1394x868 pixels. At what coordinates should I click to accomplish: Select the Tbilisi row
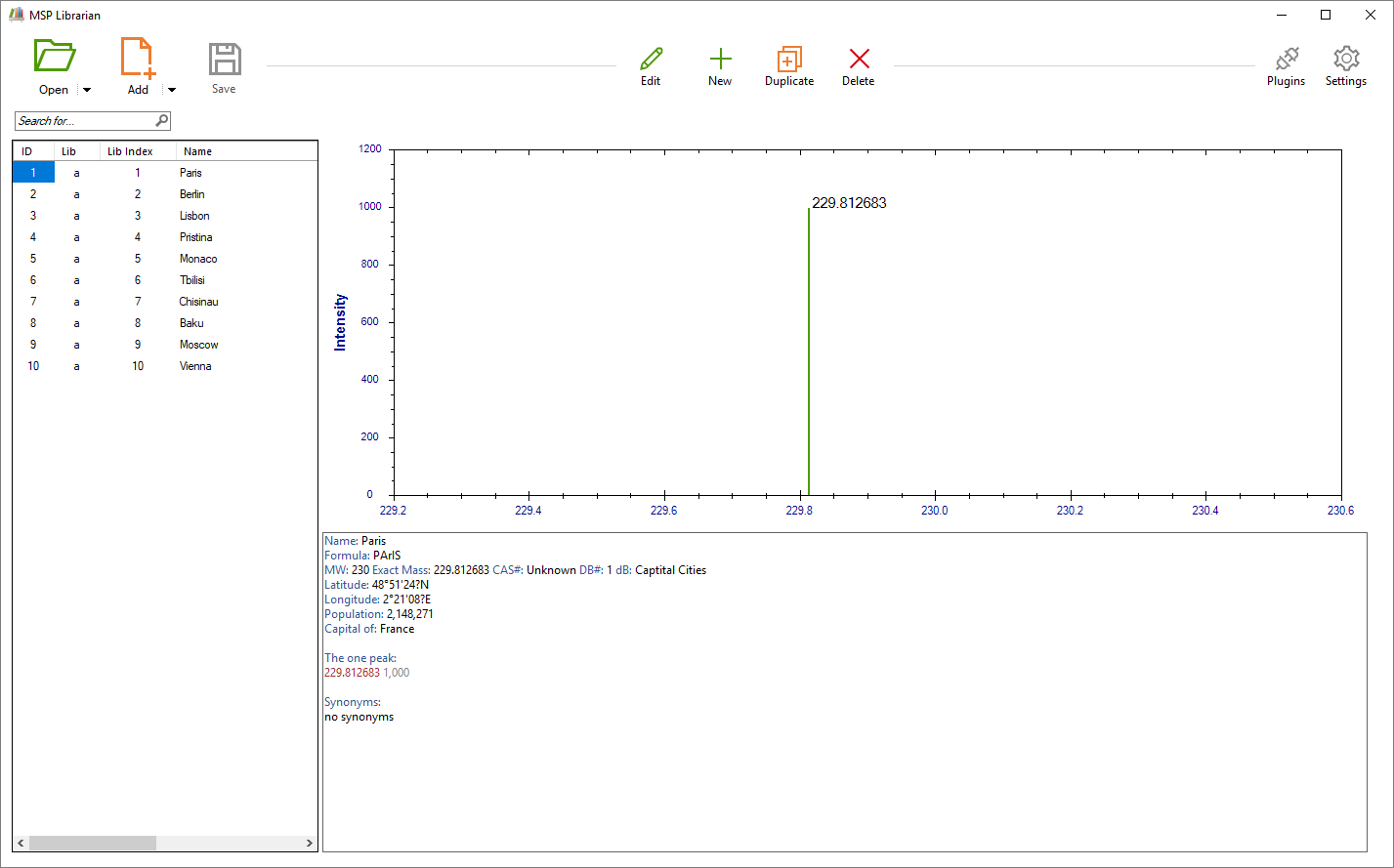(x=191, y=280)
